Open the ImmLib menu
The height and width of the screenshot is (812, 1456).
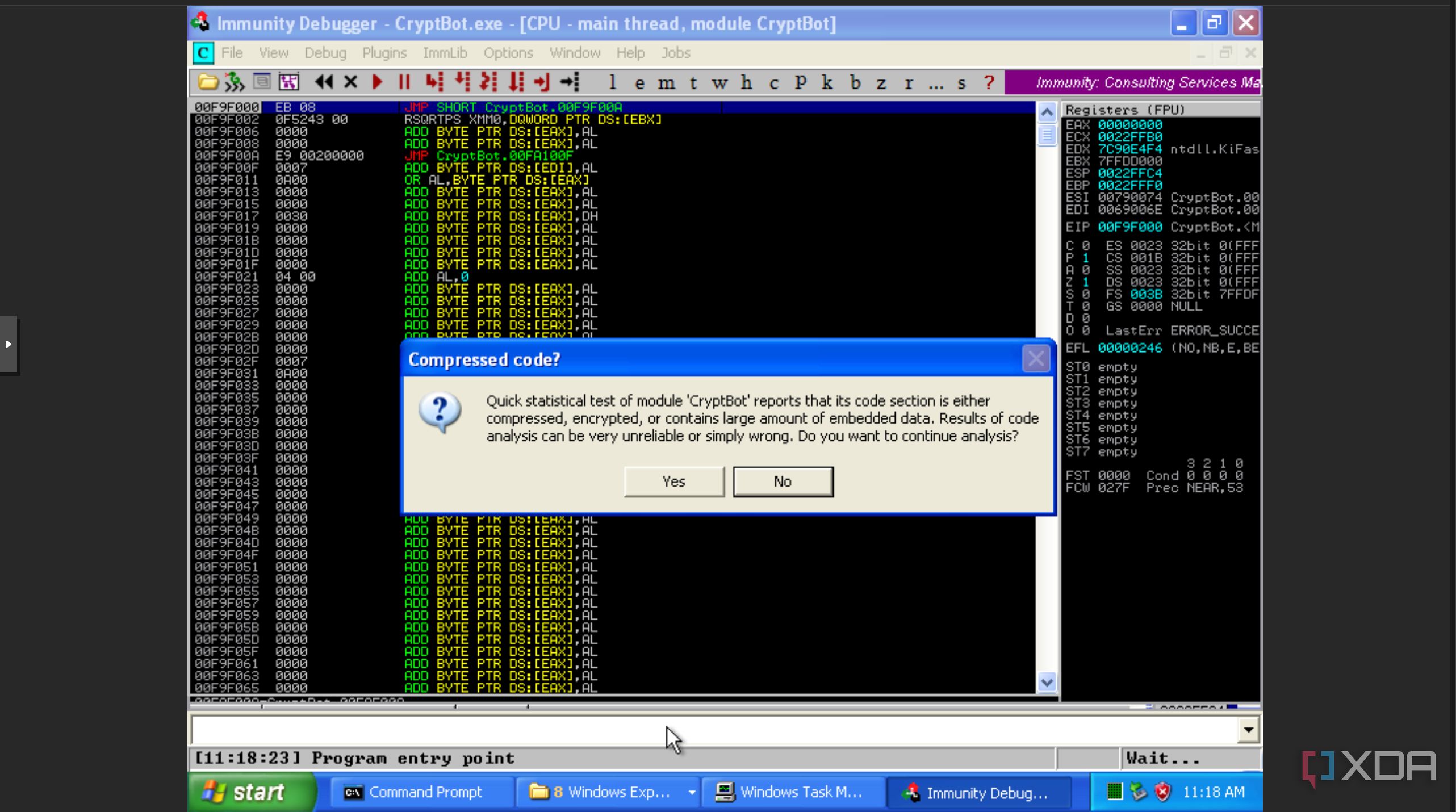click(445, 53)
